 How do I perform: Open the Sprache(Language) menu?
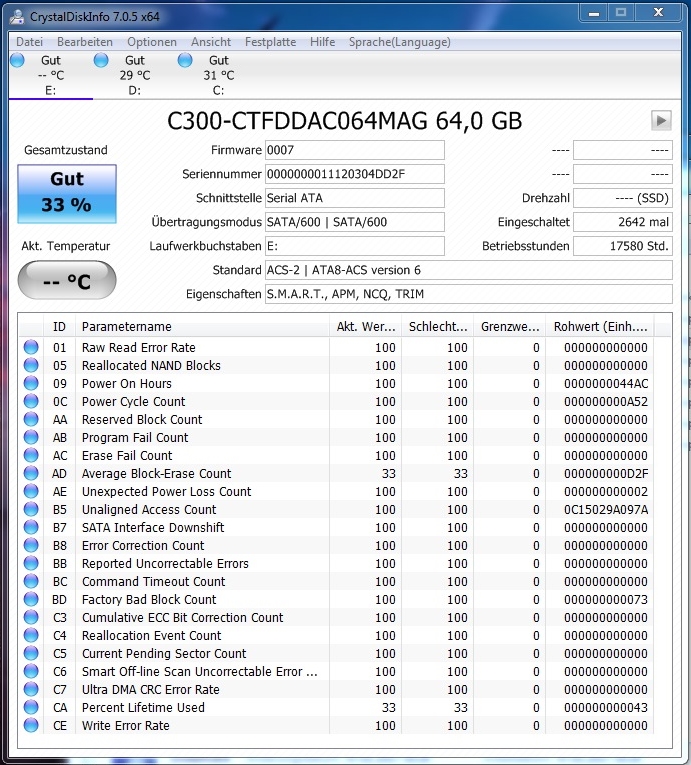(400, 42)
